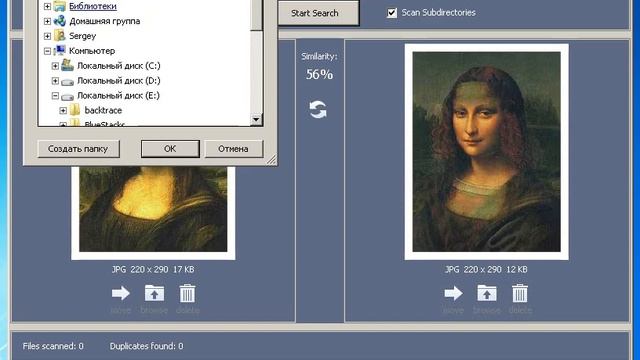Select the backtrace folder icon
Image resolution: width=640 pixels, height=360 pixels.
75,110
